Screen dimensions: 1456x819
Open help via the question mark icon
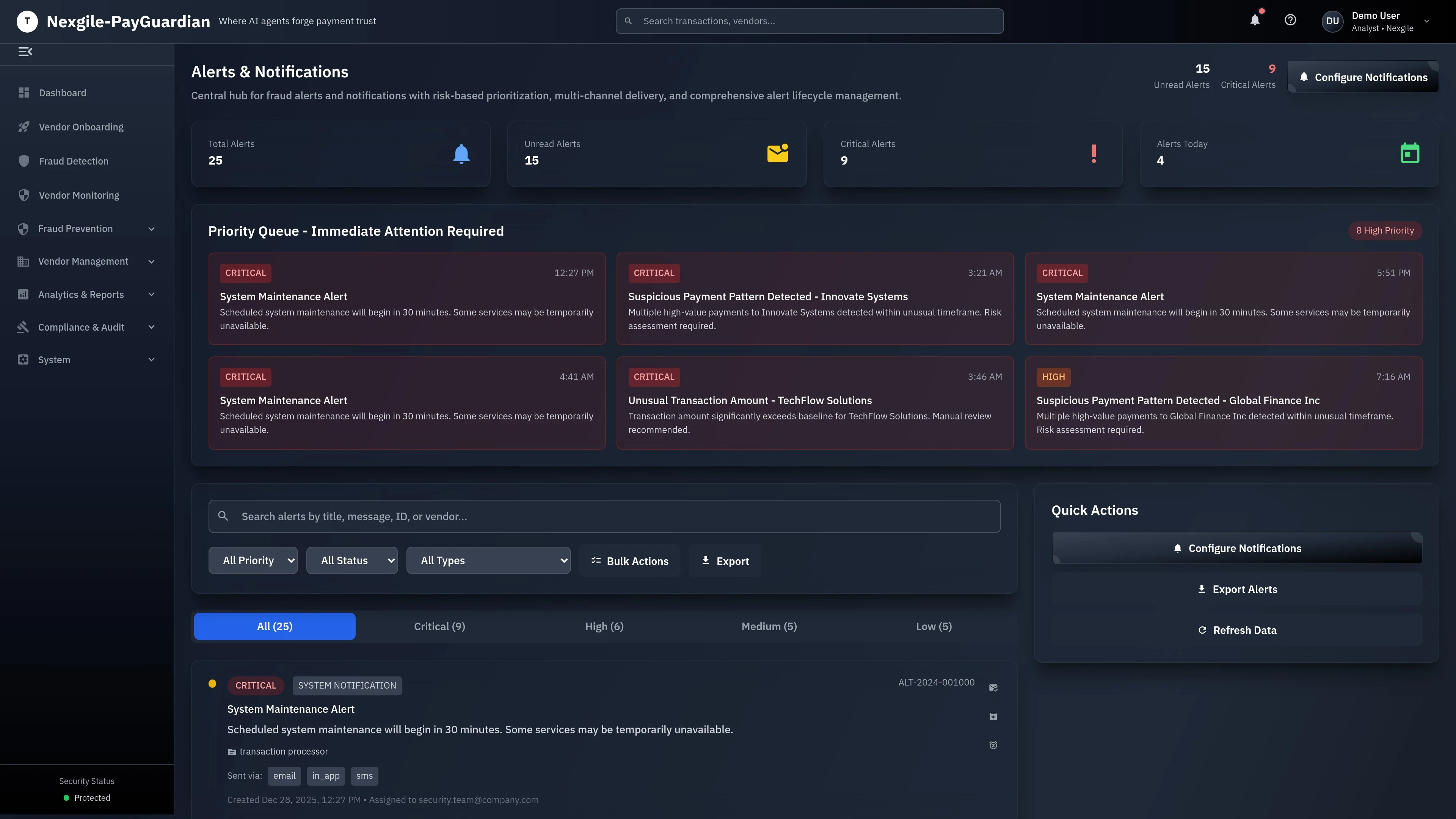tap(1290, 20)
